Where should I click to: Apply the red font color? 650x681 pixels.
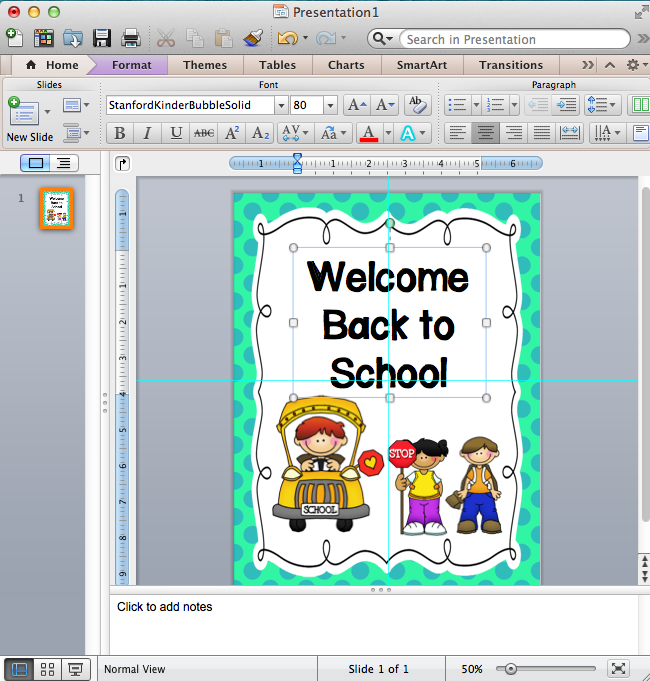click(x=369, y=133)
